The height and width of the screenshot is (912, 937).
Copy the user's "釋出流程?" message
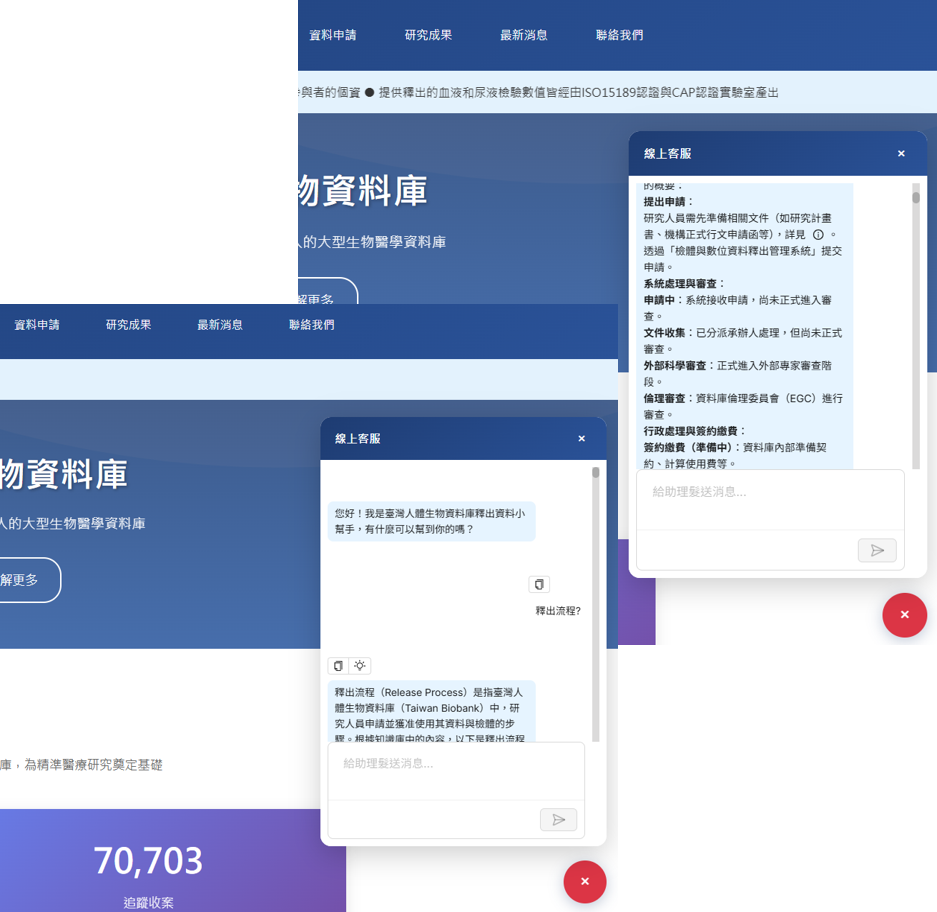coord(539,584)
